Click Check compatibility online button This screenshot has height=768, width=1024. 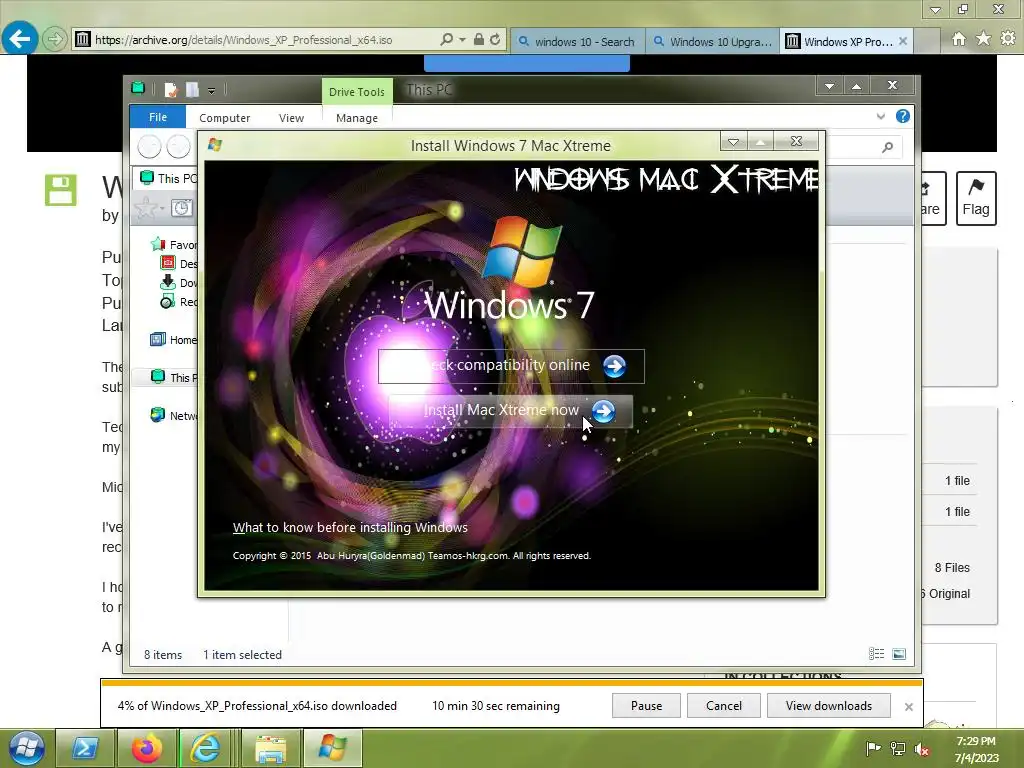click(511, 366)
